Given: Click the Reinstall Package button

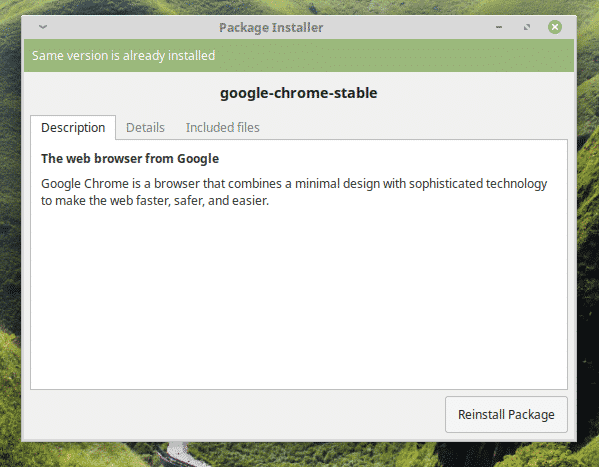Looking at the screenshot, I should [506, 415].
